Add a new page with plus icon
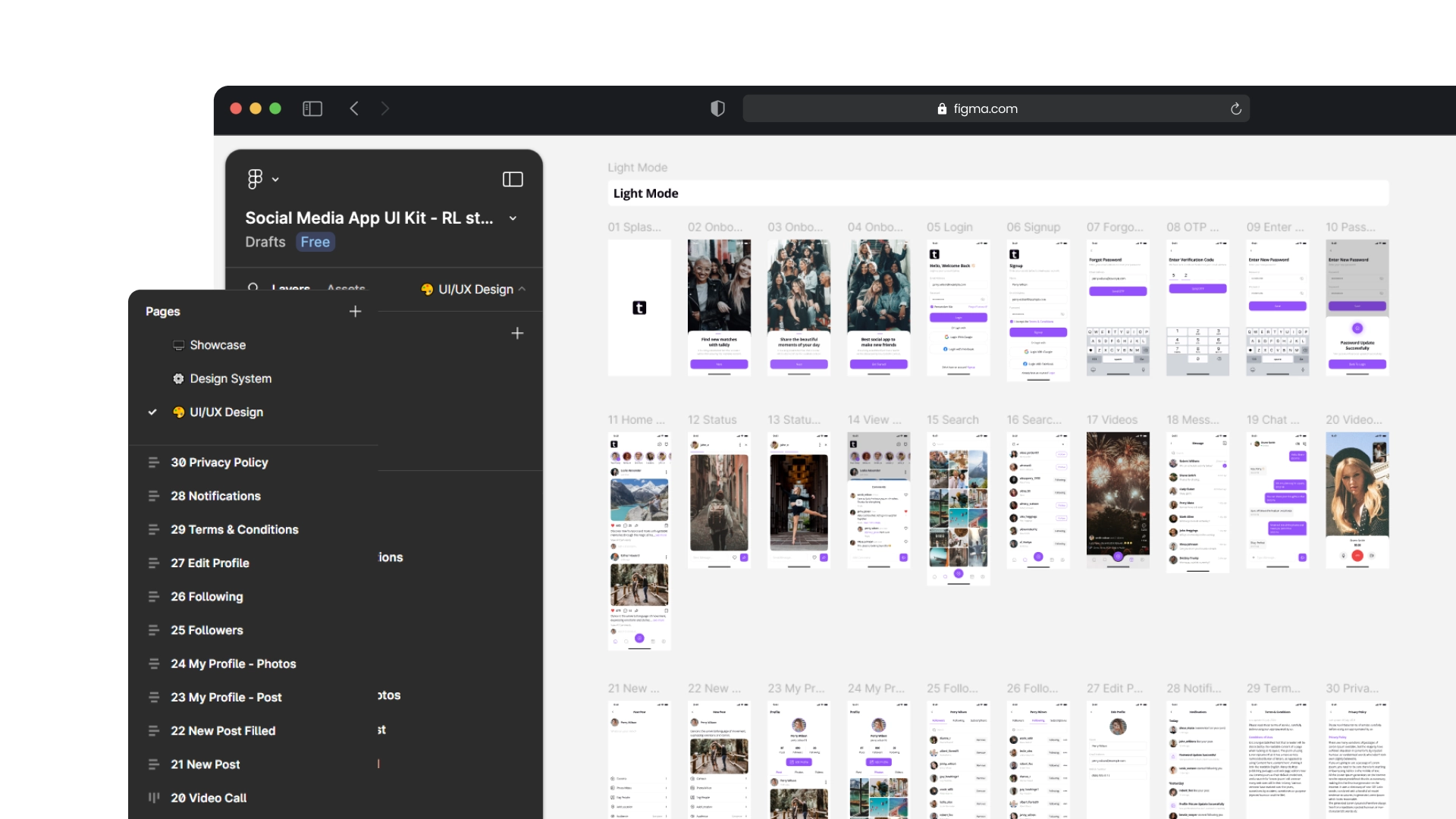Viewport: 1456px width, 819px height. 355,312
